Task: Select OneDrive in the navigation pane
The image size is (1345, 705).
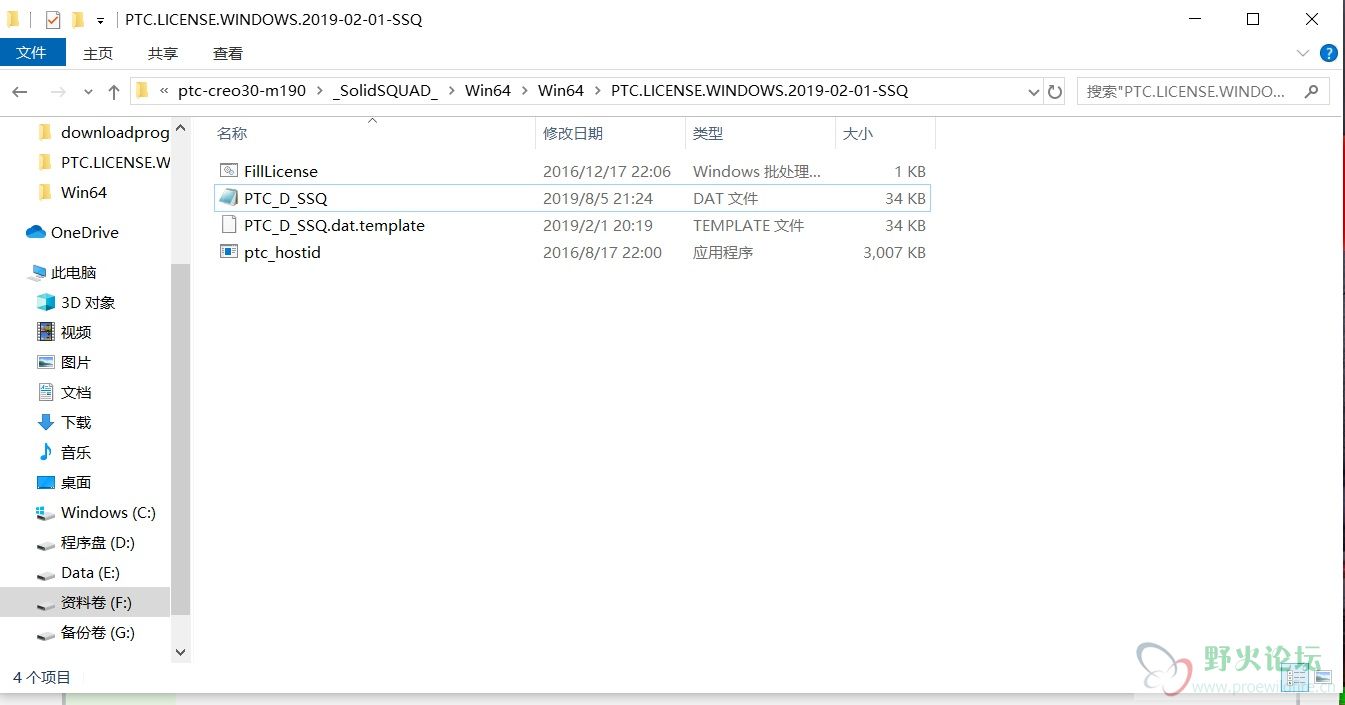Action: 85,232
